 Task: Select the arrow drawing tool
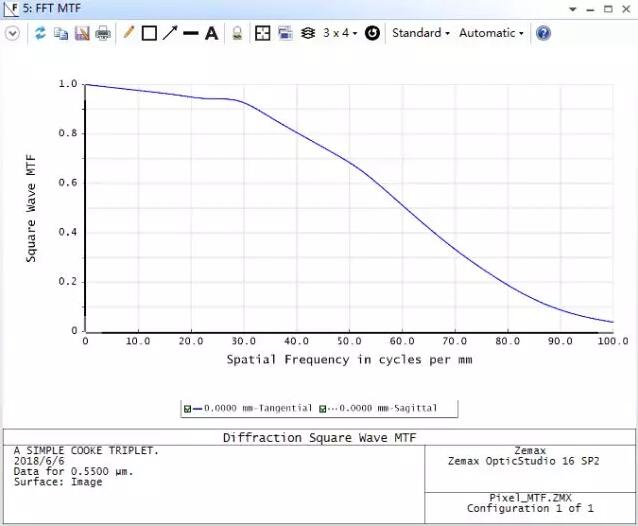[170, 33]
